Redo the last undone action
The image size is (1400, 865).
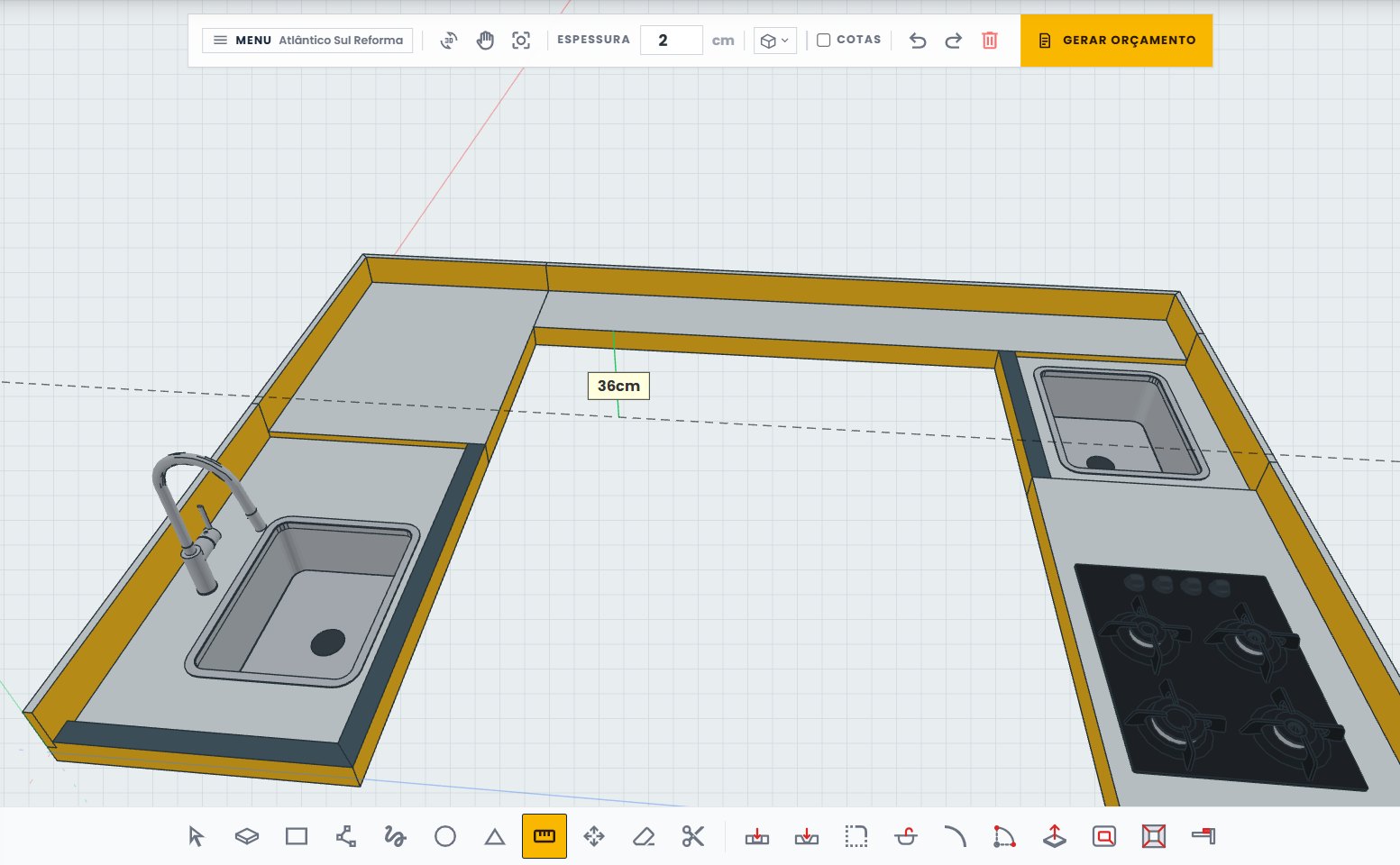953,41
